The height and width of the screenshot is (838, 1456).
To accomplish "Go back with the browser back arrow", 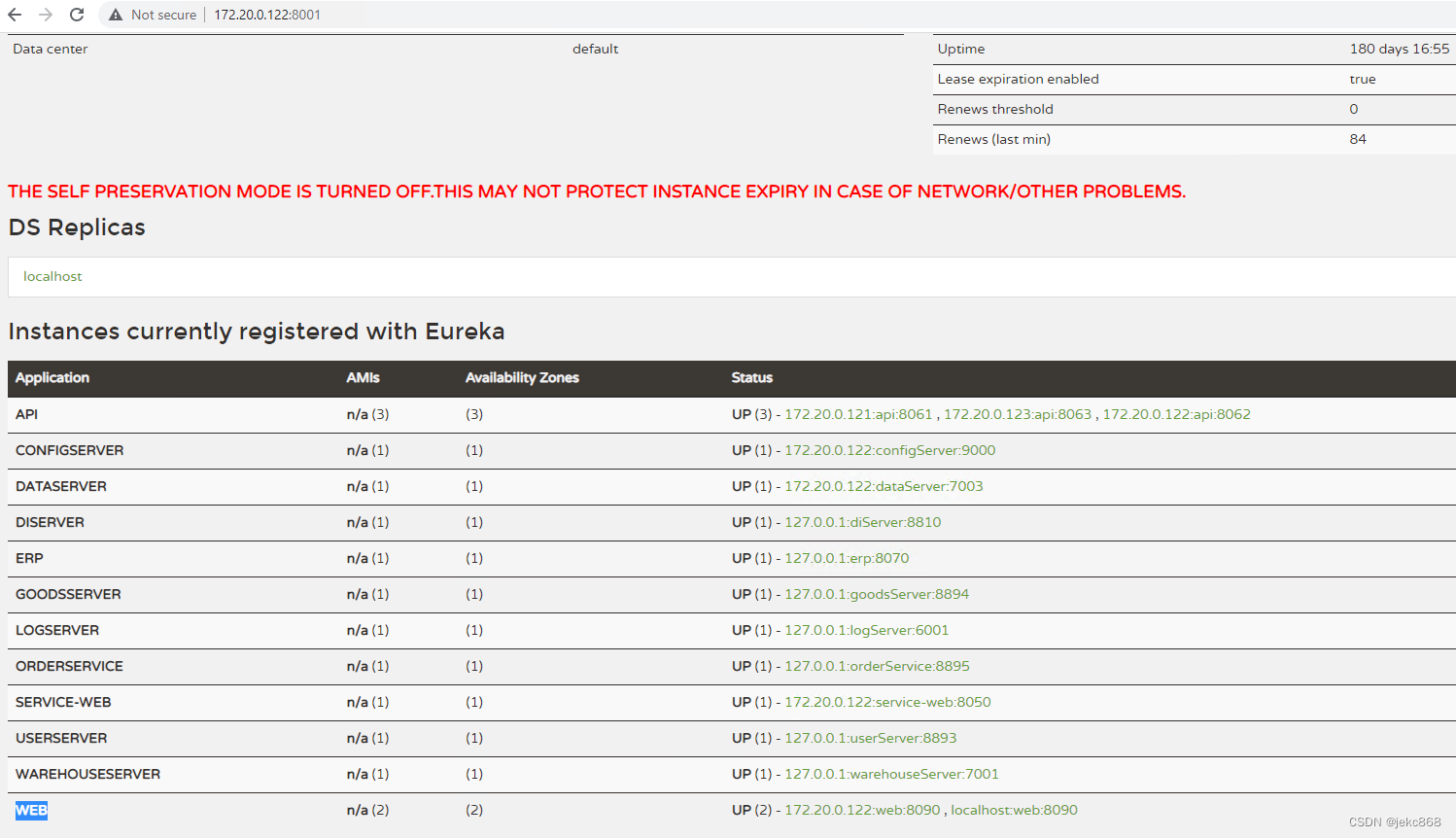I will click(x=15, y=15).
